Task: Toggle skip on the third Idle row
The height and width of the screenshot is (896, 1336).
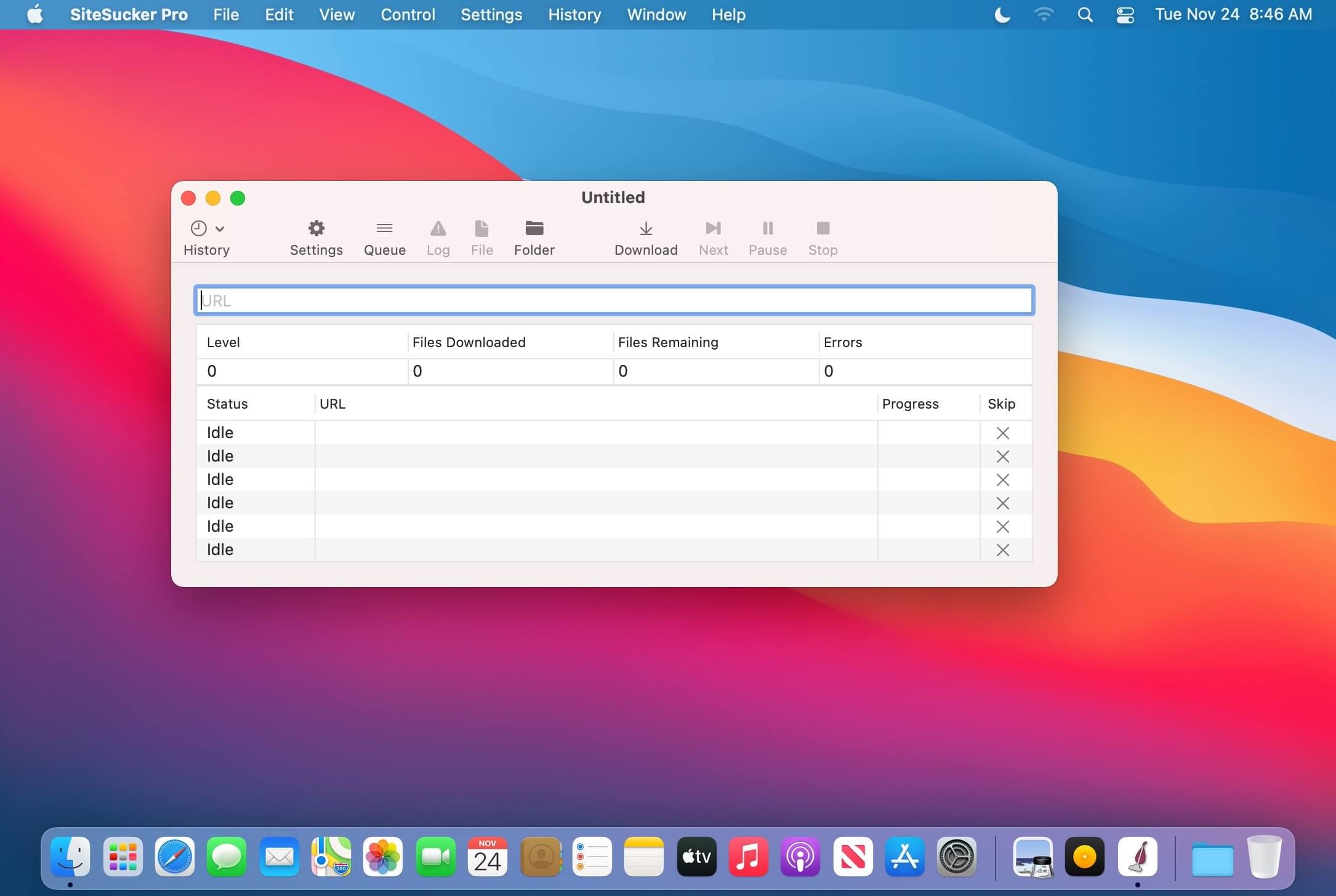Action: pos(1002,479)
